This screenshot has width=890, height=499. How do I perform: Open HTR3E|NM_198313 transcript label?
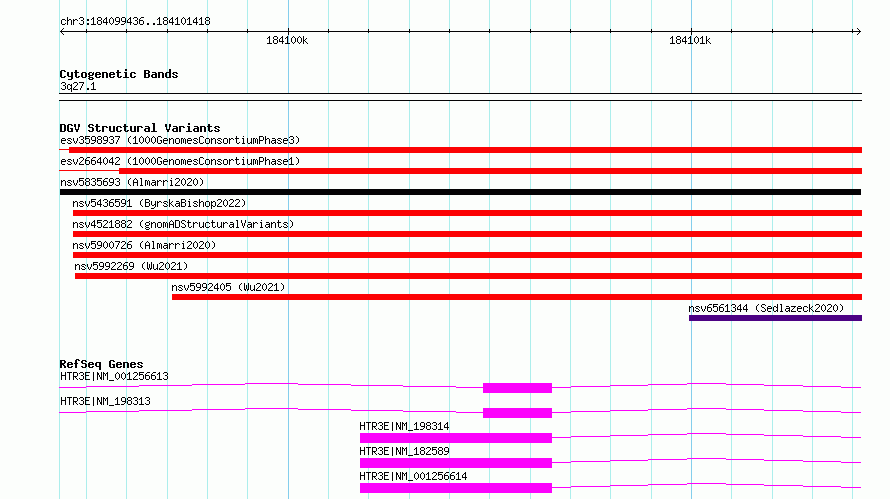105,401
